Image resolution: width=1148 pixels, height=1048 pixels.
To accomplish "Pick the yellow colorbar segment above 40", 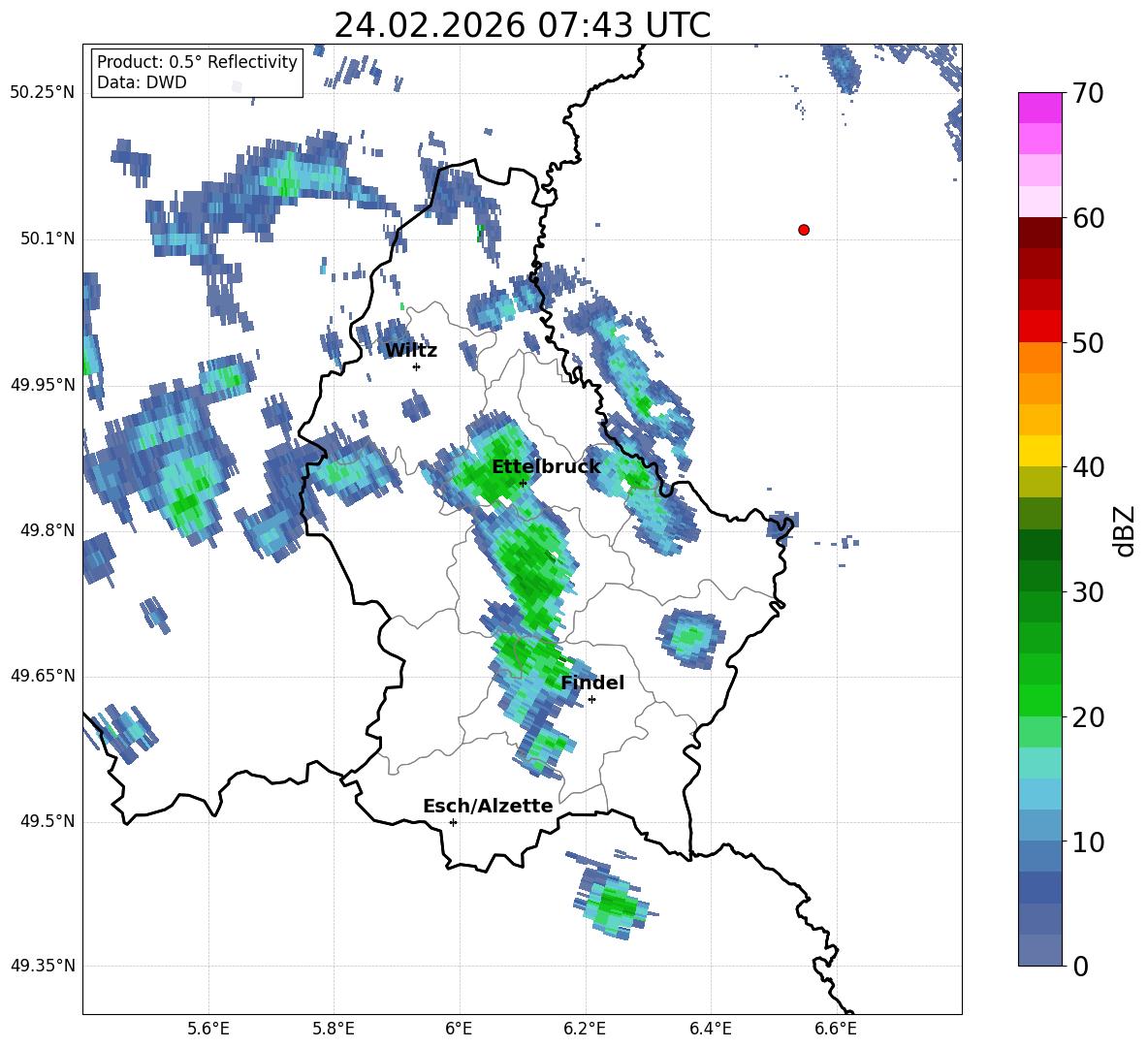I will click(x=1039, y=452).
